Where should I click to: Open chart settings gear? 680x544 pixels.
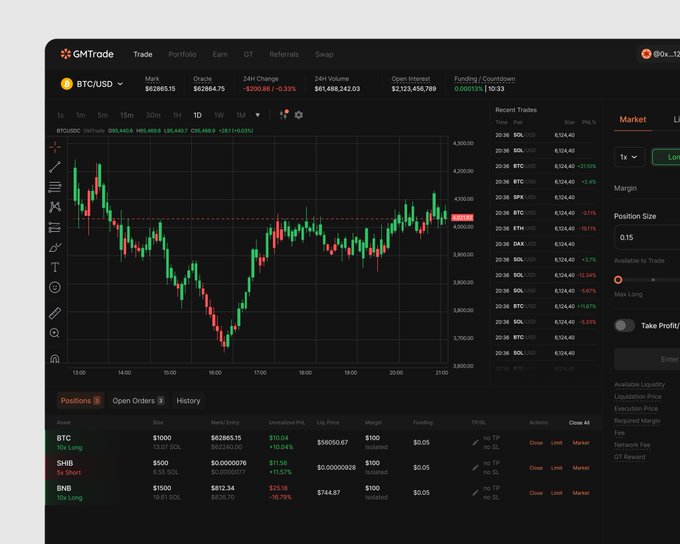pyautogui.click(x=299, y=115)
